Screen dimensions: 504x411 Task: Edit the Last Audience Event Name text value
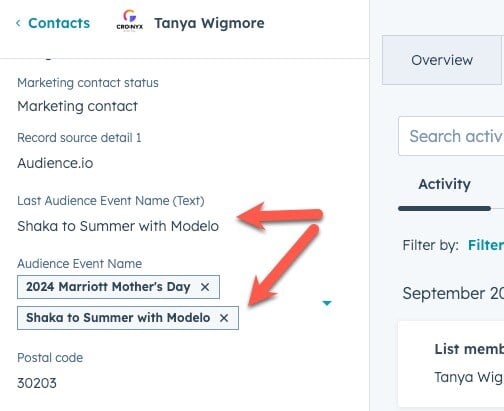[x=118, y=226]
